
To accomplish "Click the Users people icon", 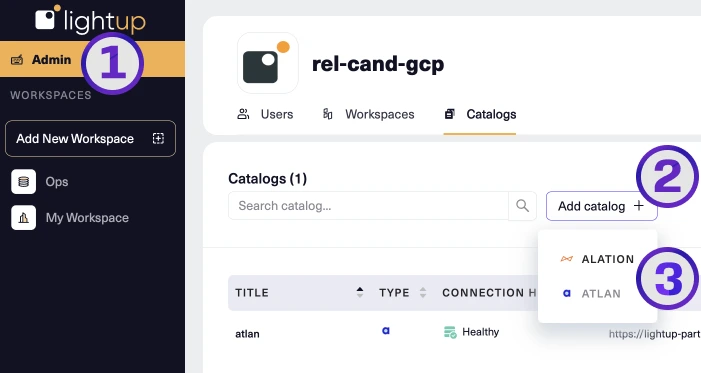I will coord(243,114).
